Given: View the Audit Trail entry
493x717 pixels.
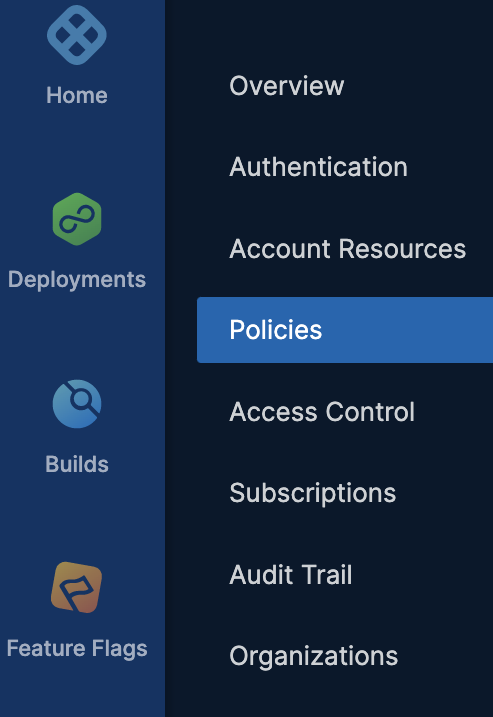Looking at the screenshot, I should (x=290, y=575).
